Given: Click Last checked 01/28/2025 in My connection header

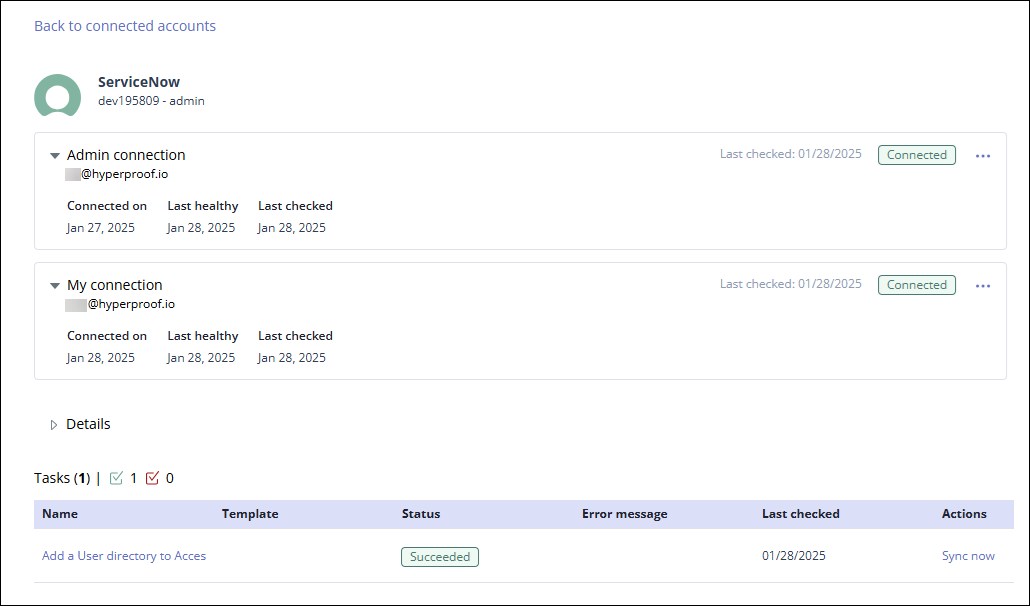Looking at the screenshot, I should [790, 284].
